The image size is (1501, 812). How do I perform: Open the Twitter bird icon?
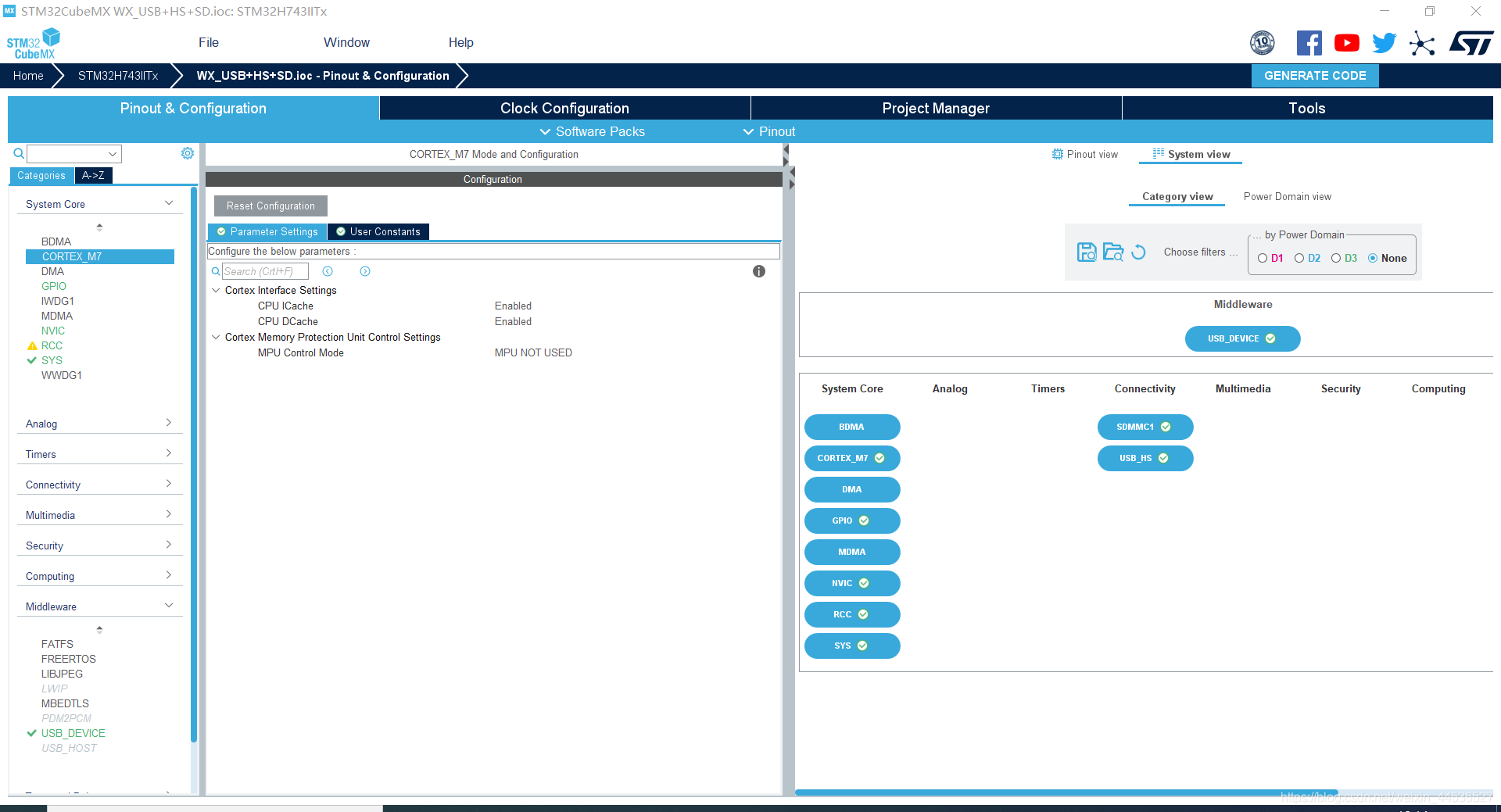[1384, 43]
